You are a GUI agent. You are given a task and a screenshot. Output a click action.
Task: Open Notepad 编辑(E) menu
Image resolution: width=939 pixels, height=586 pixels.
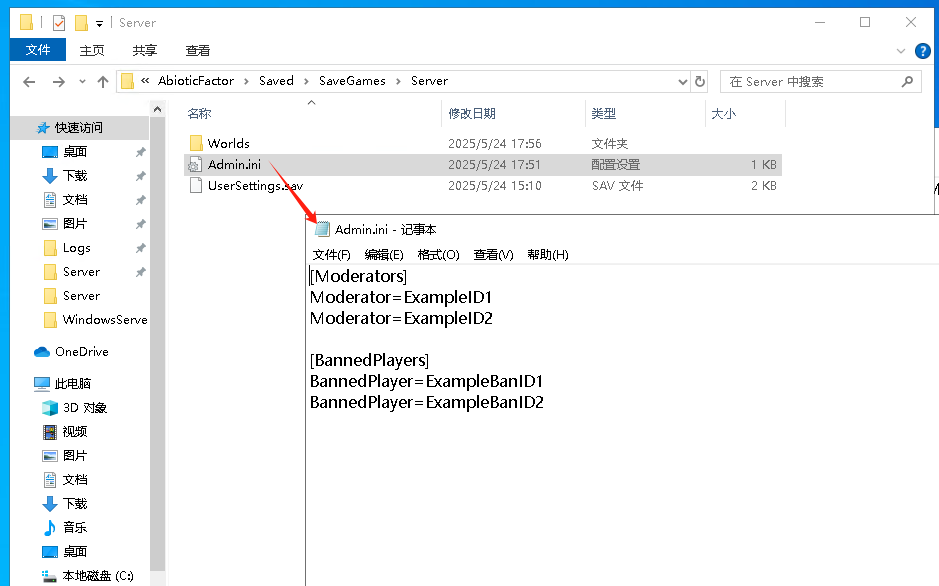click(x=384, y=254)
